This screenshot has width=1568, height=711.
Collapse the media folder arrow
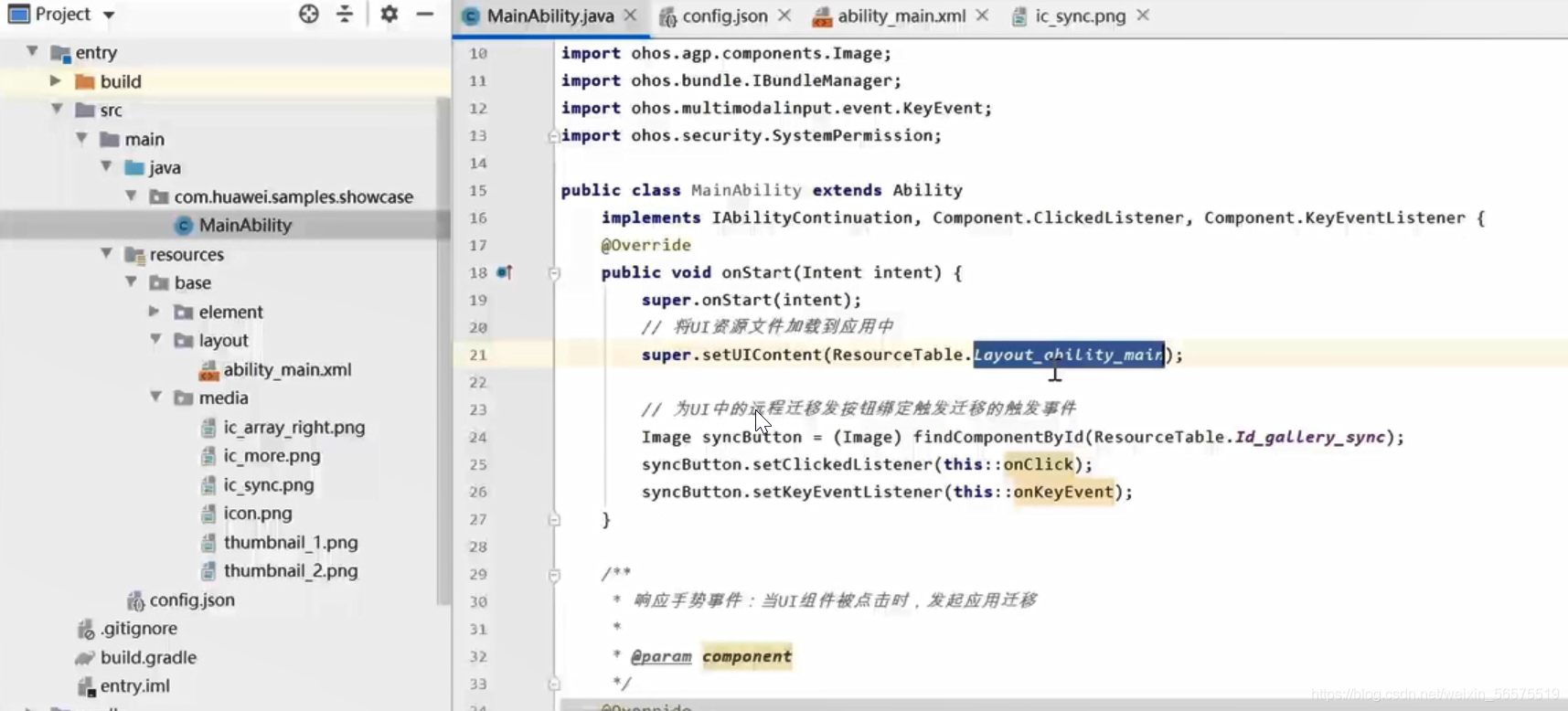pyautogui.click(x=156, y=397)
